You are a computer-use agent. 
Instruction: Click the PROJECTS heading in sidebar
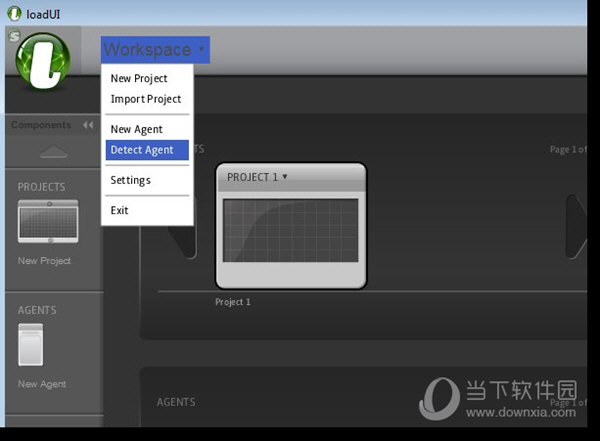41,187
